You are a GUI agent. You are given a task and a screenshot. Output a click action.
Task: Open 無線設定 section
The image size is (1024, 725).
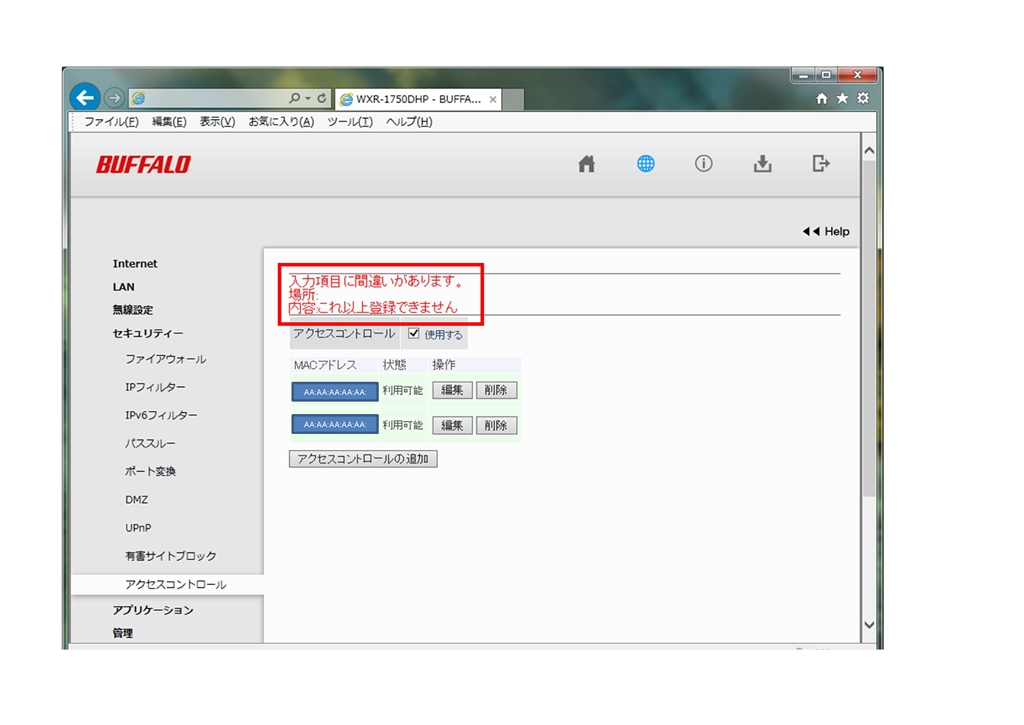pyautogui.click(x=133, y=310)
